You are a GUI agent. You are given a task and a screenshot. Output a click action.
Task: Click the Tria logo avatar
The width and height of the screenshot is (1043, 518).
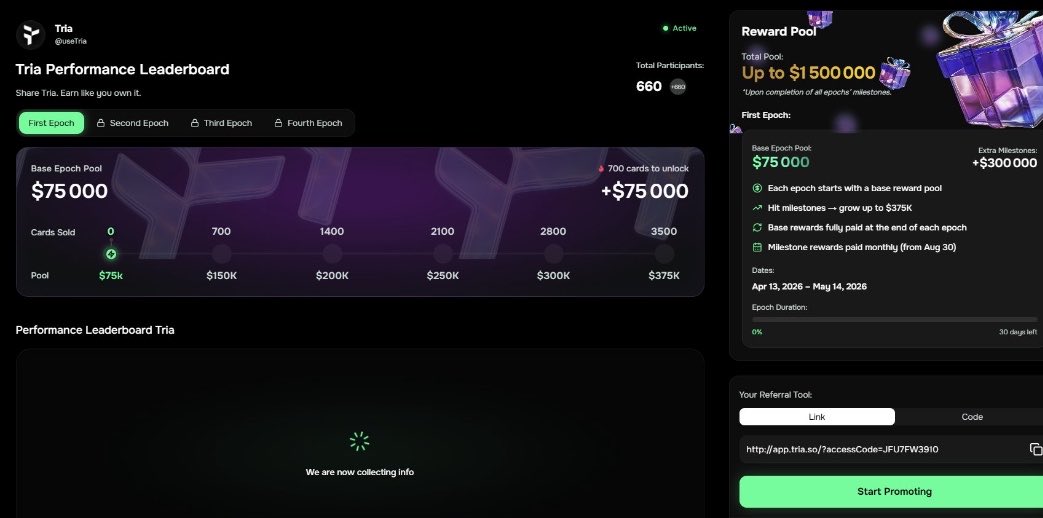(x=31, y=35)
